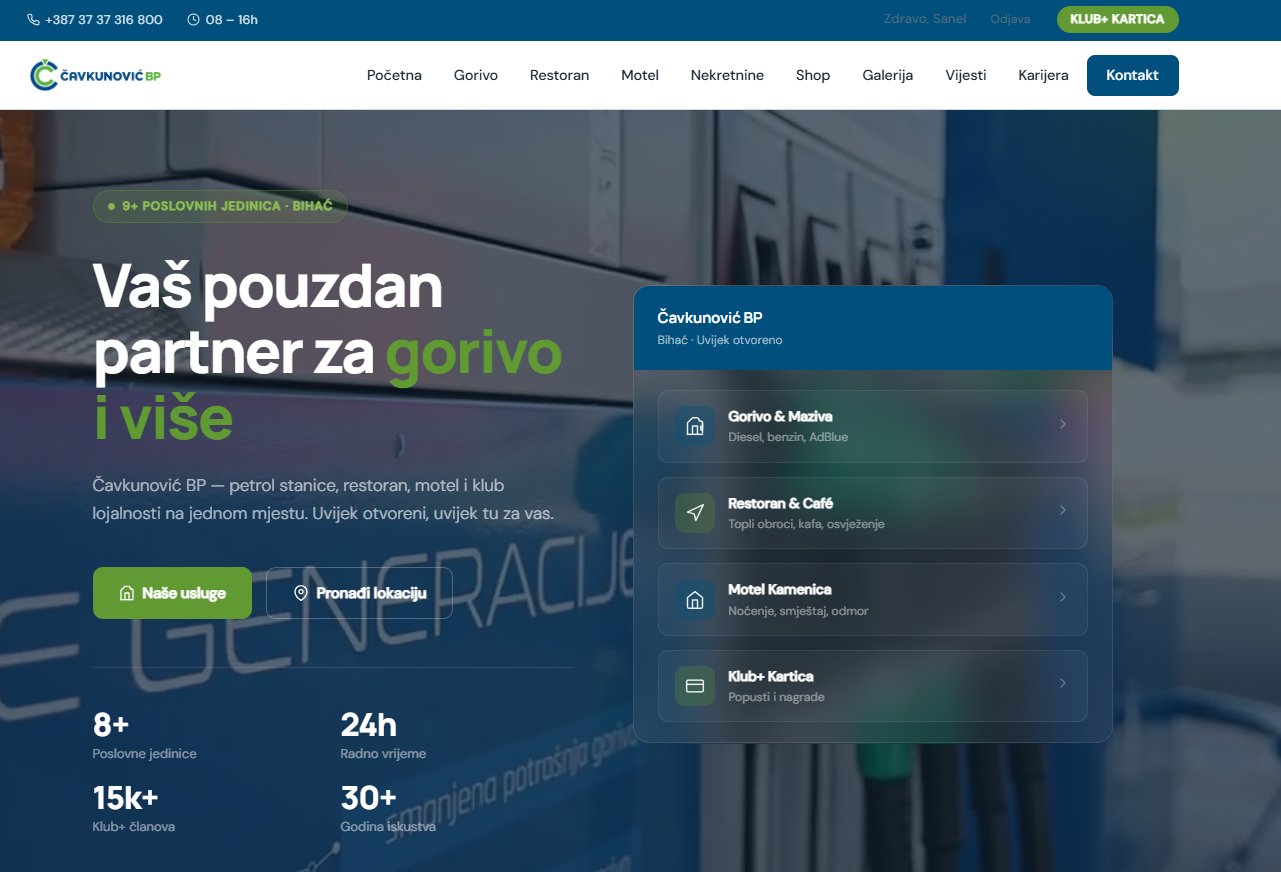Click the KLUB+ KARTICA green button

(x=1118, y=20)
